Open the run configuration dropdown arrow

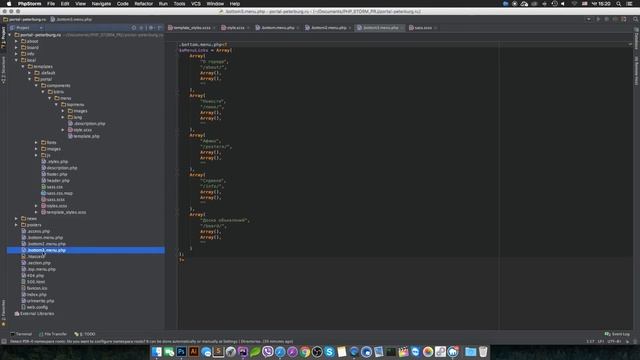click(589, 19)
